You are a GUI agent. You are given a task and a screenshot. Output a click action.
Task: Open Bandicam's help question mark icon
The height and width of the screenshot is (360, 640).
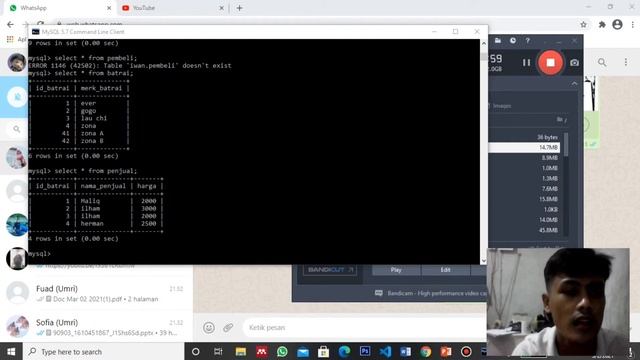[527, 40]
